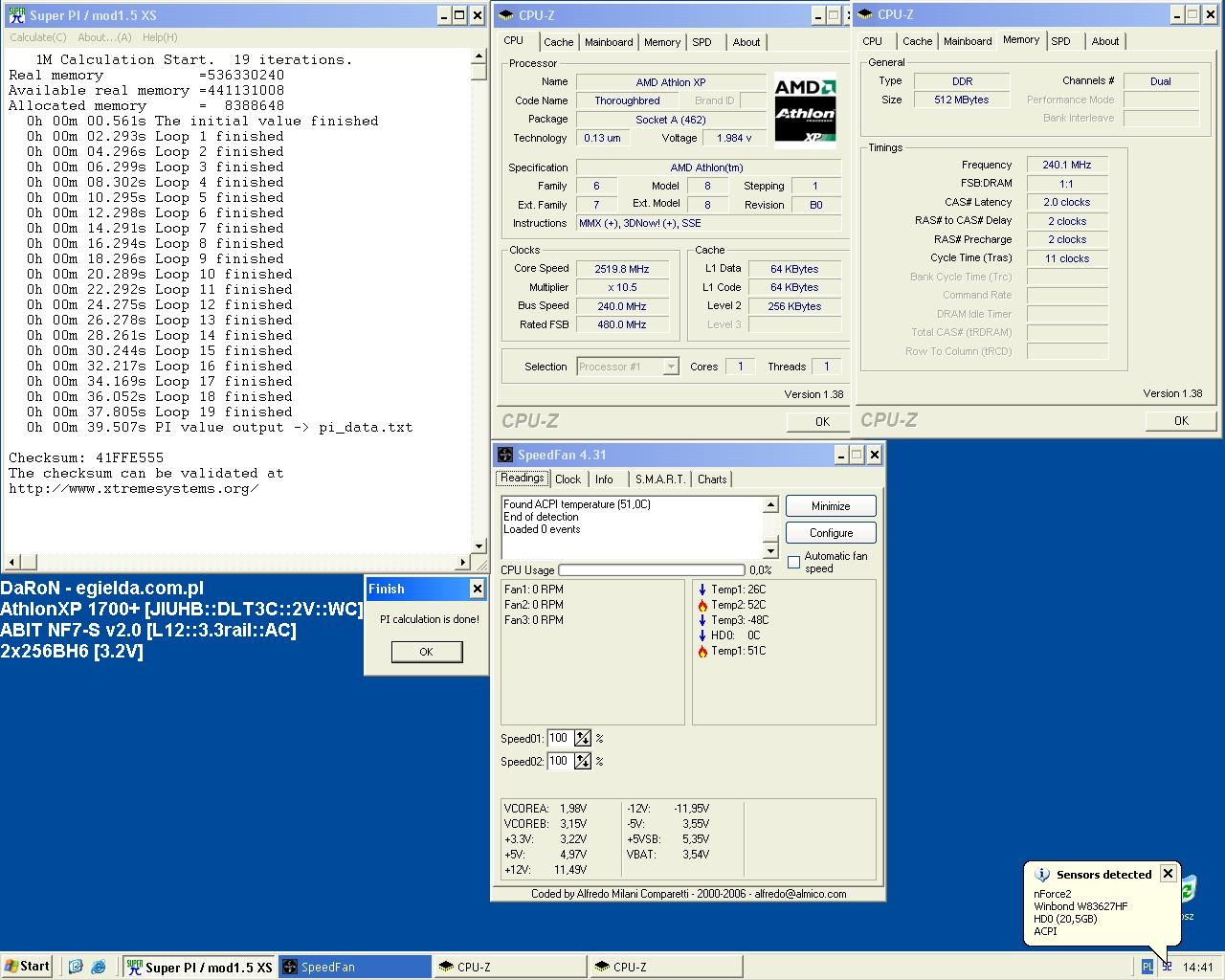The height and width of the screenshot is (980, 1225).
Task: Click the Frequency 240.1 MHz value
Action: [x=1067, y=165]
